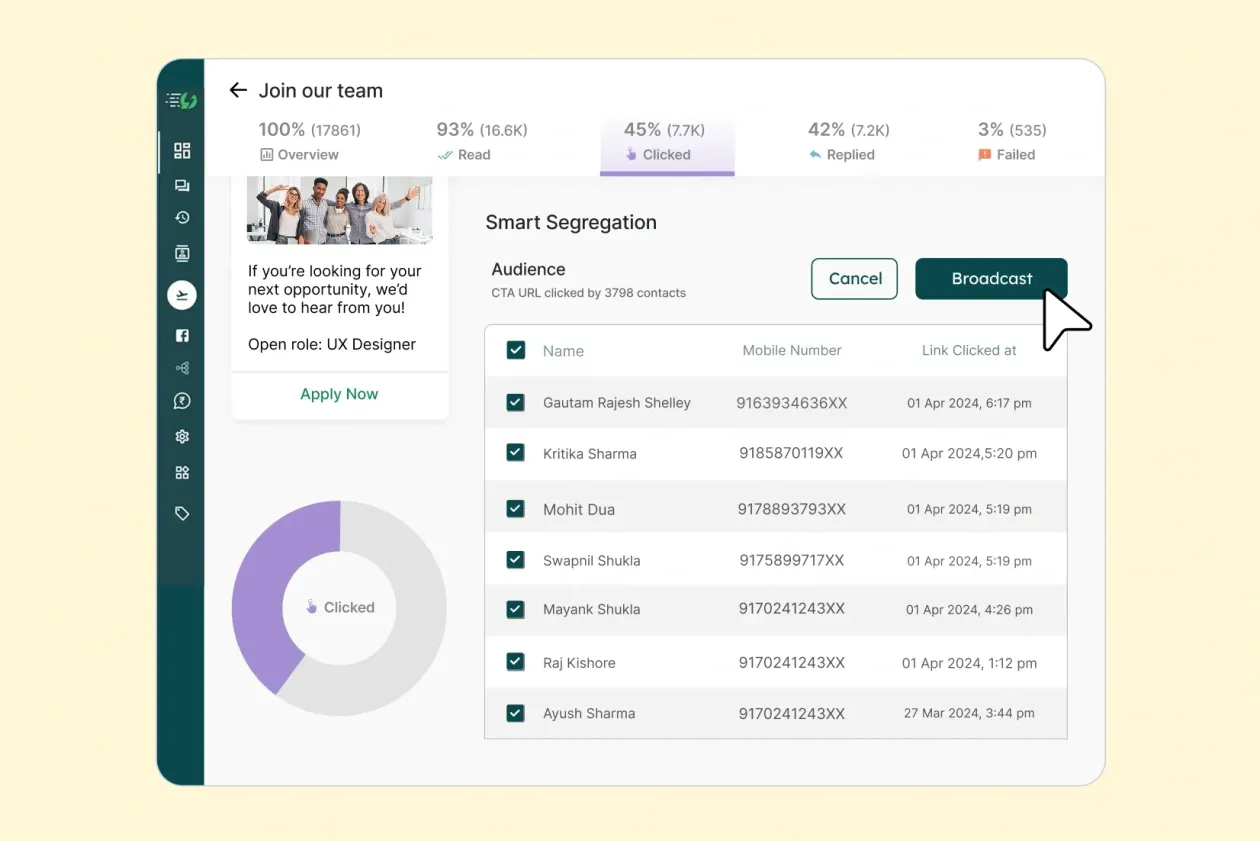Image resolution: width=1260 pixels, height=841 pixels.
Task: Click the tag label icon in sidebar
Action: coord(182,513)
